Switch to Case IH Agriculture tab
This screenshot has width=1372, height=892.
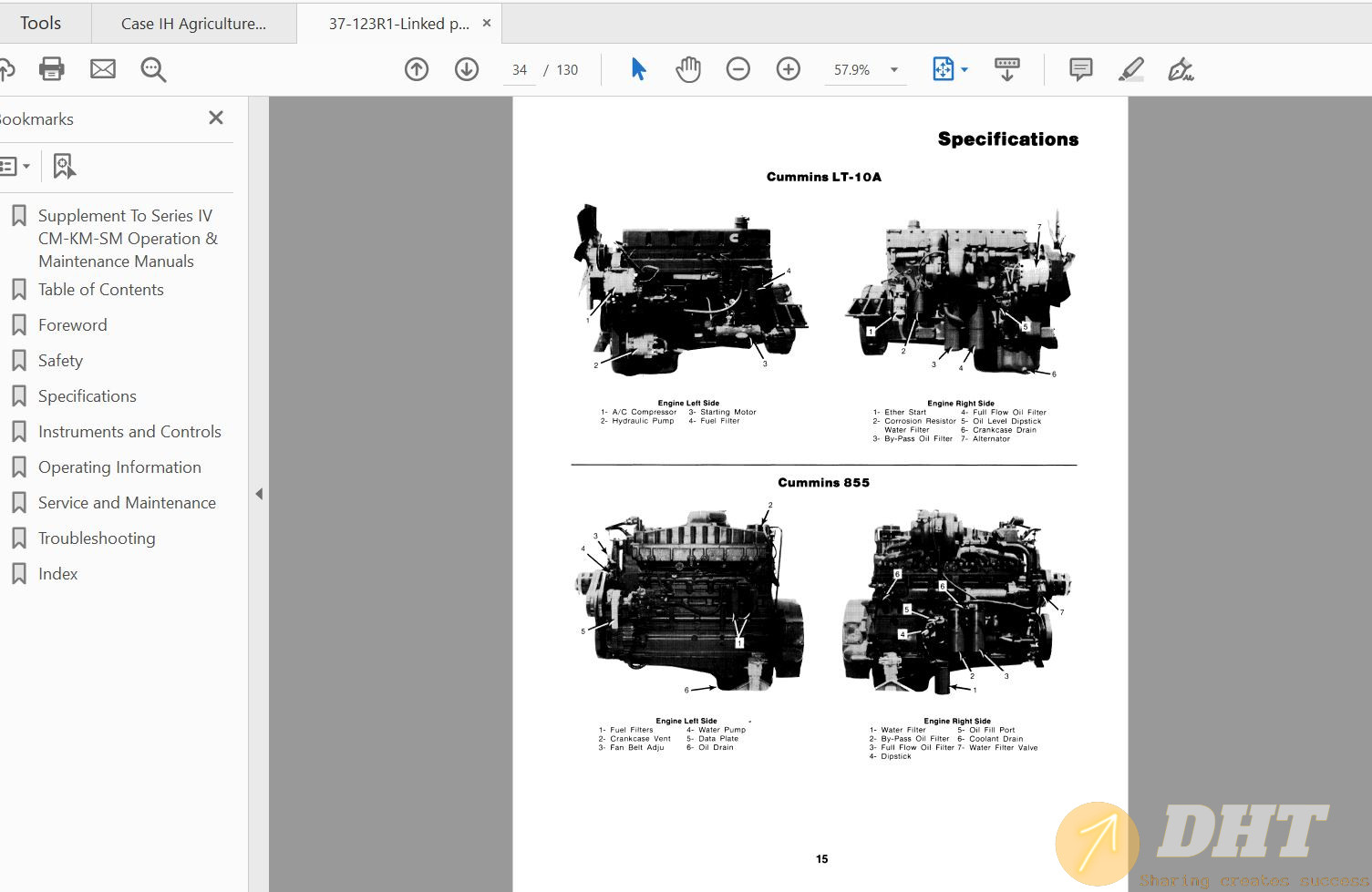(x=194, y=24)
